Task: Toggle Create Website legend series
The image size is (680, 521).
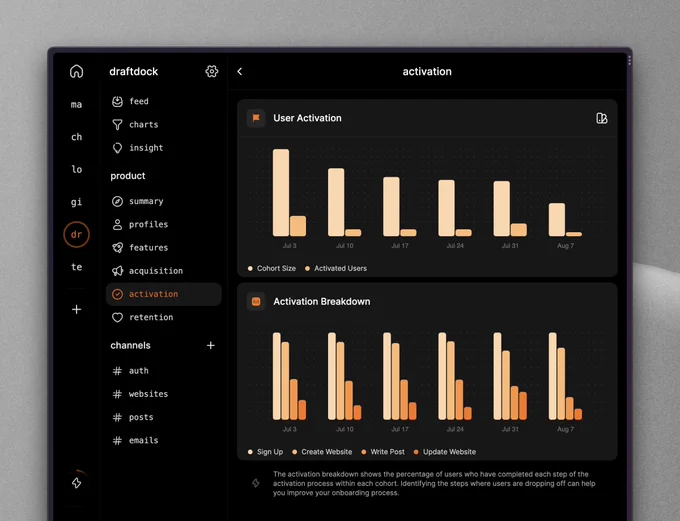Action: click(322, 452)
